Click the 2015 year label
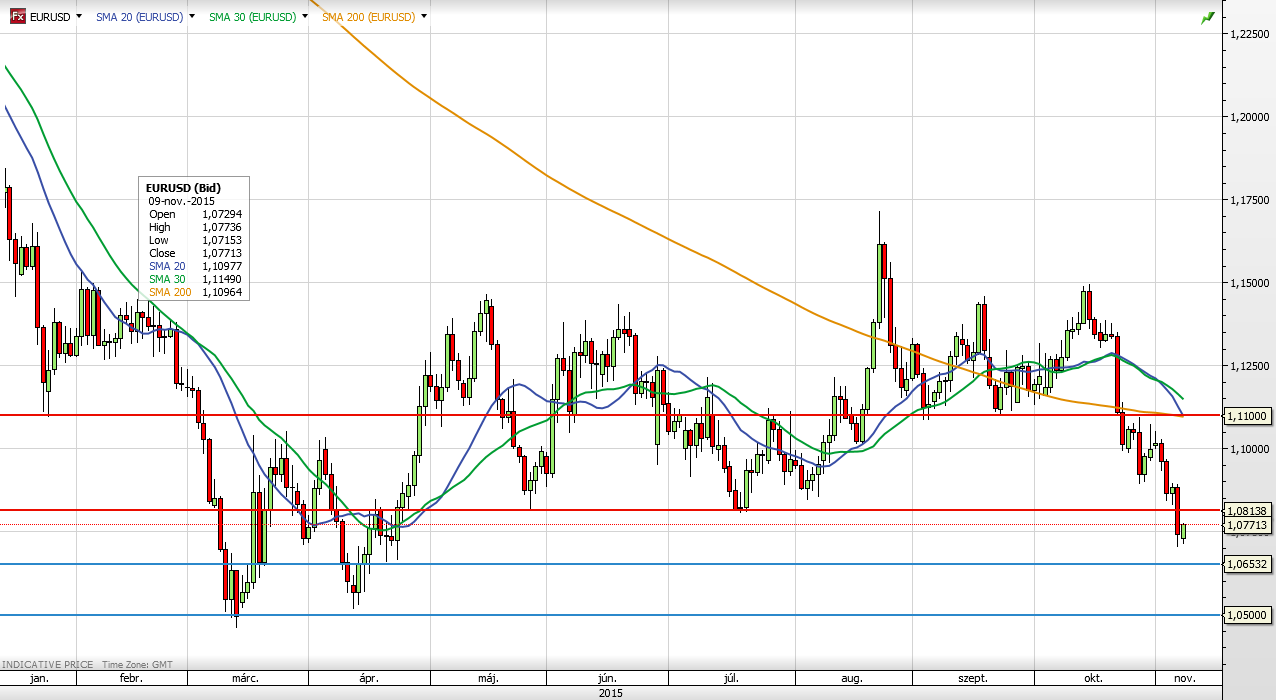The image size is (1276, 700). tap(610, 692)
